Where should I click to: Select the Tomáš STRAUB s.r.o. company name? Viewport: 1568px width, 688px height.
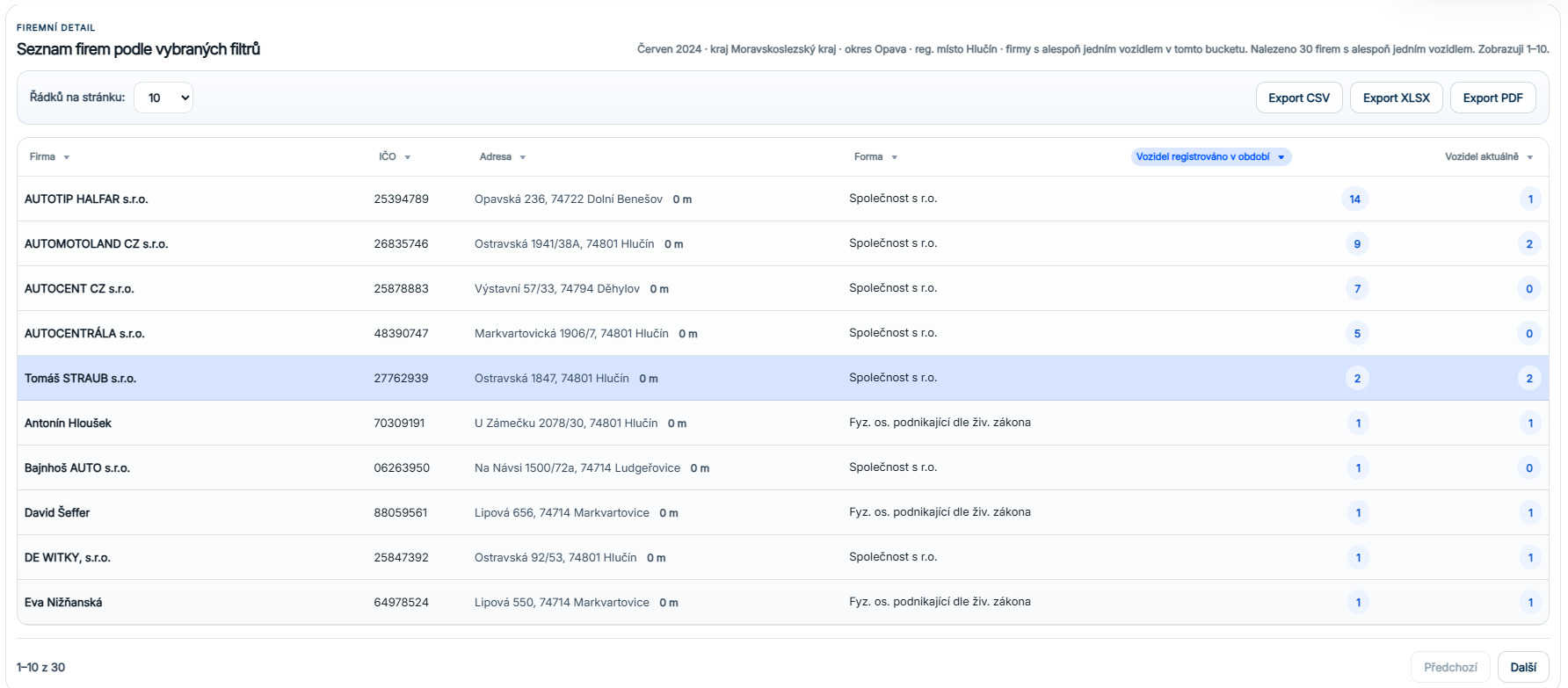pyautogui.click(x=80, y=379)
